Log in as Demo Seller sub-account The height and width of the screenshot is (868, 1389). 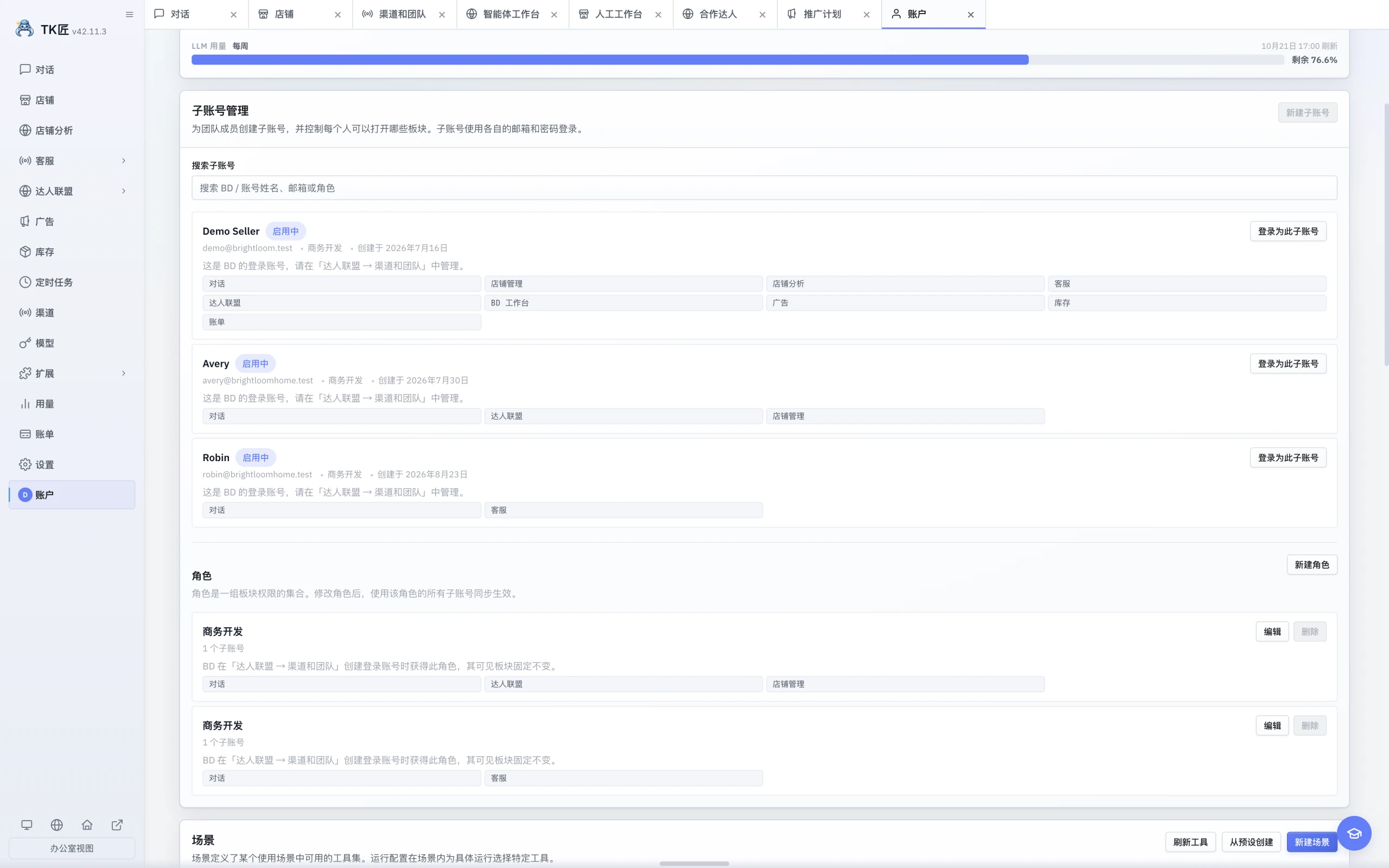(x=1288, y=231)
